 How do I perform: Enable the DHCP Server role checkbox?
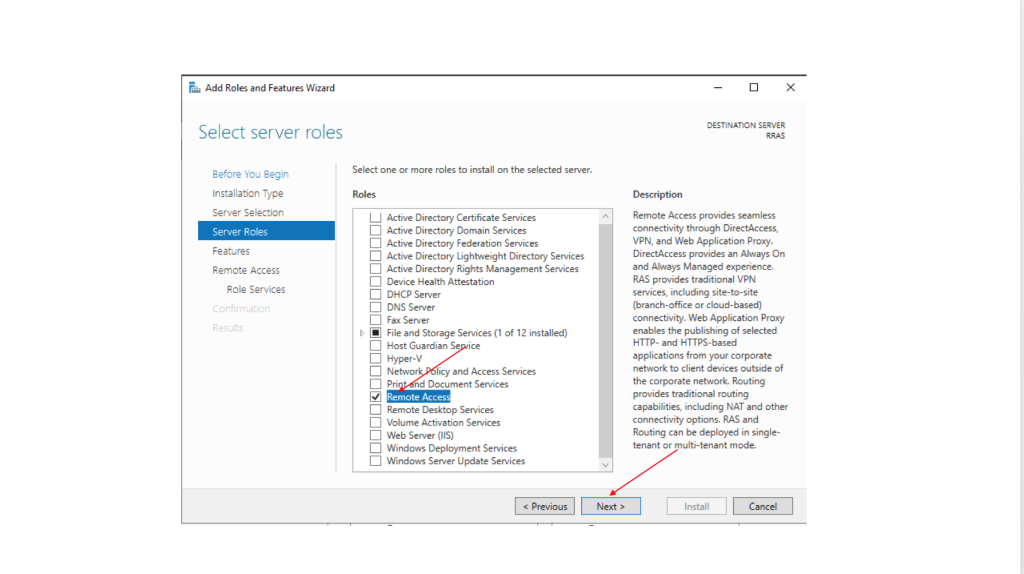pos(376,295)
